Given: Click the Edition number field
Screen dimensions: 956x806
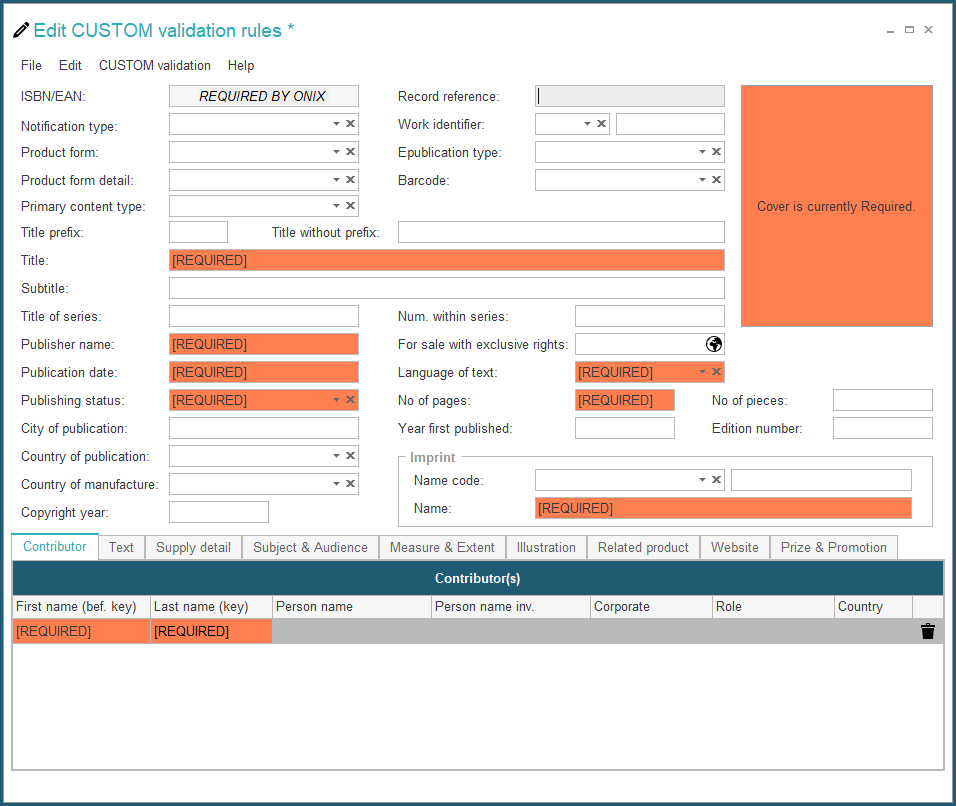Looking at the screenshot, I should [x=883, y=429].
